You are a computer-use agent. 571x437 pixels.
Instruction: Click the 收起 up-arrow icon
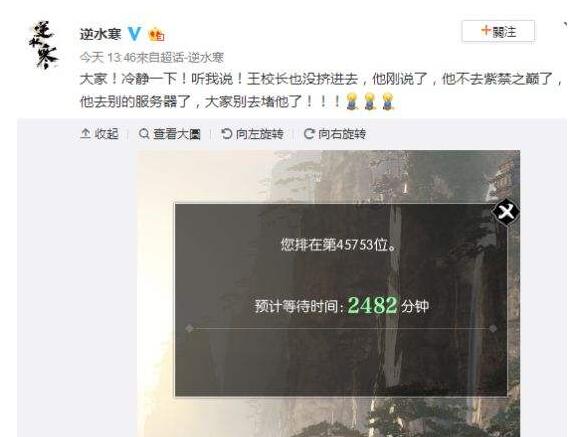[85, 134]
